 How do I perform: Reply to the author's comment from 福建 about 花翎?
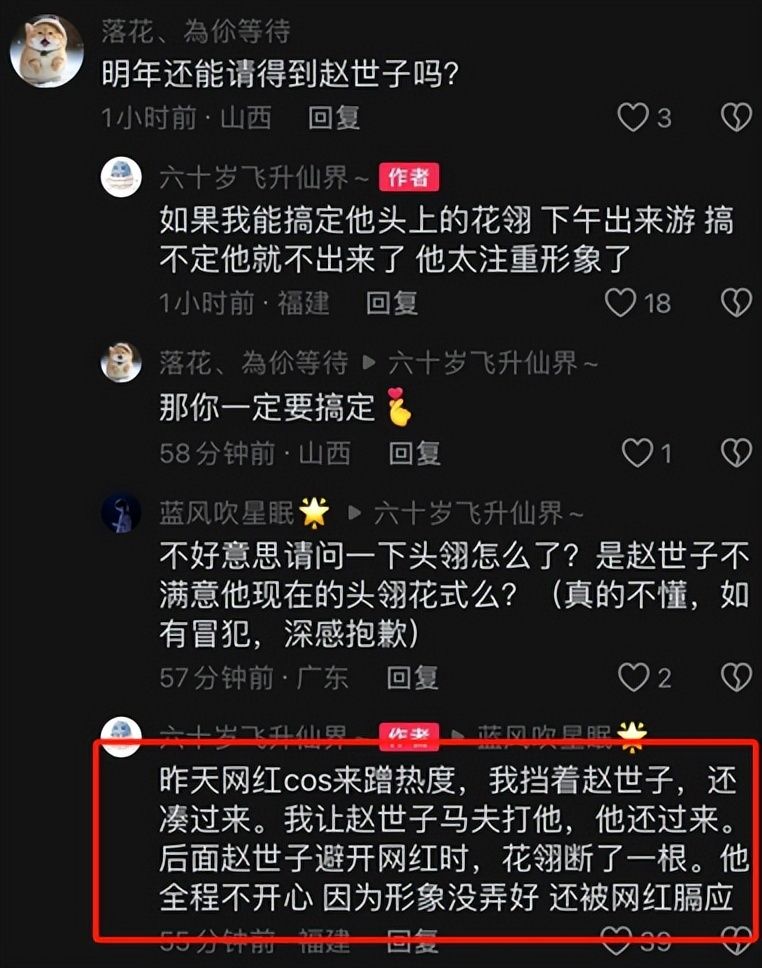point(391,303)
